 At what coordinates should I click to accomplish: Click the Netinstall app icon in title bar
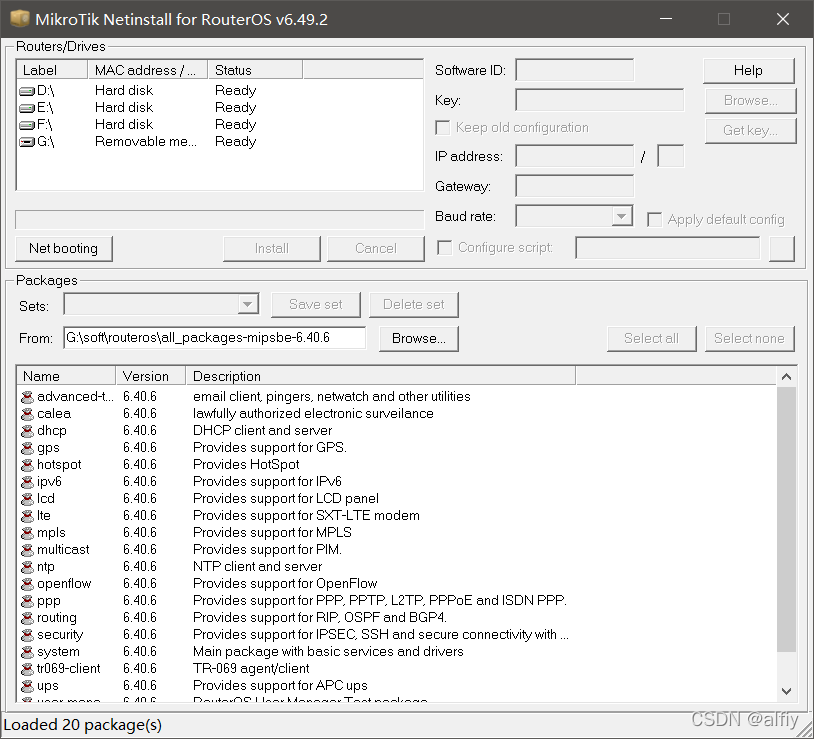tap(20, 19)
